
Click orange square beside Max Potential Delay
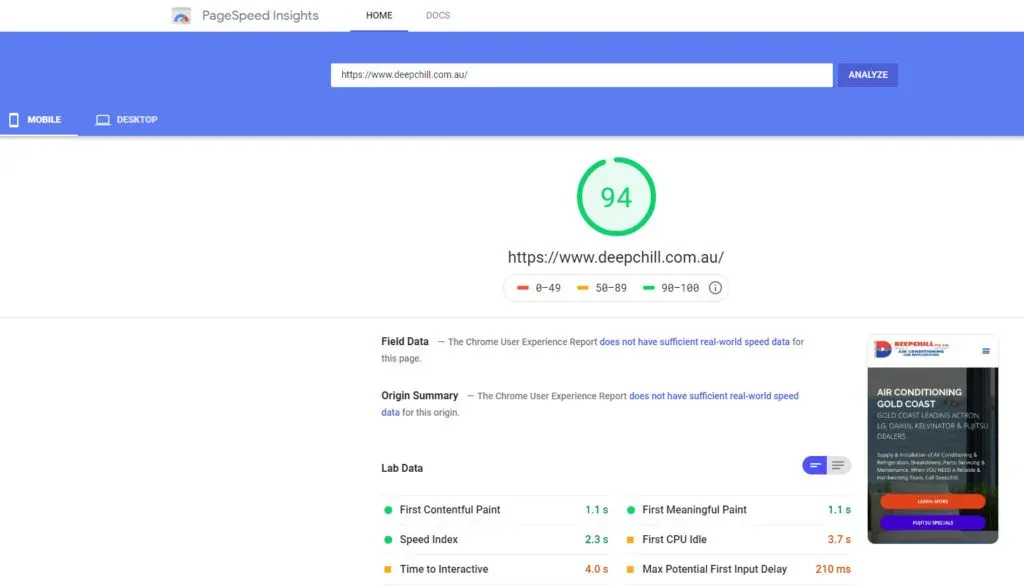click(x=630, y=570)
